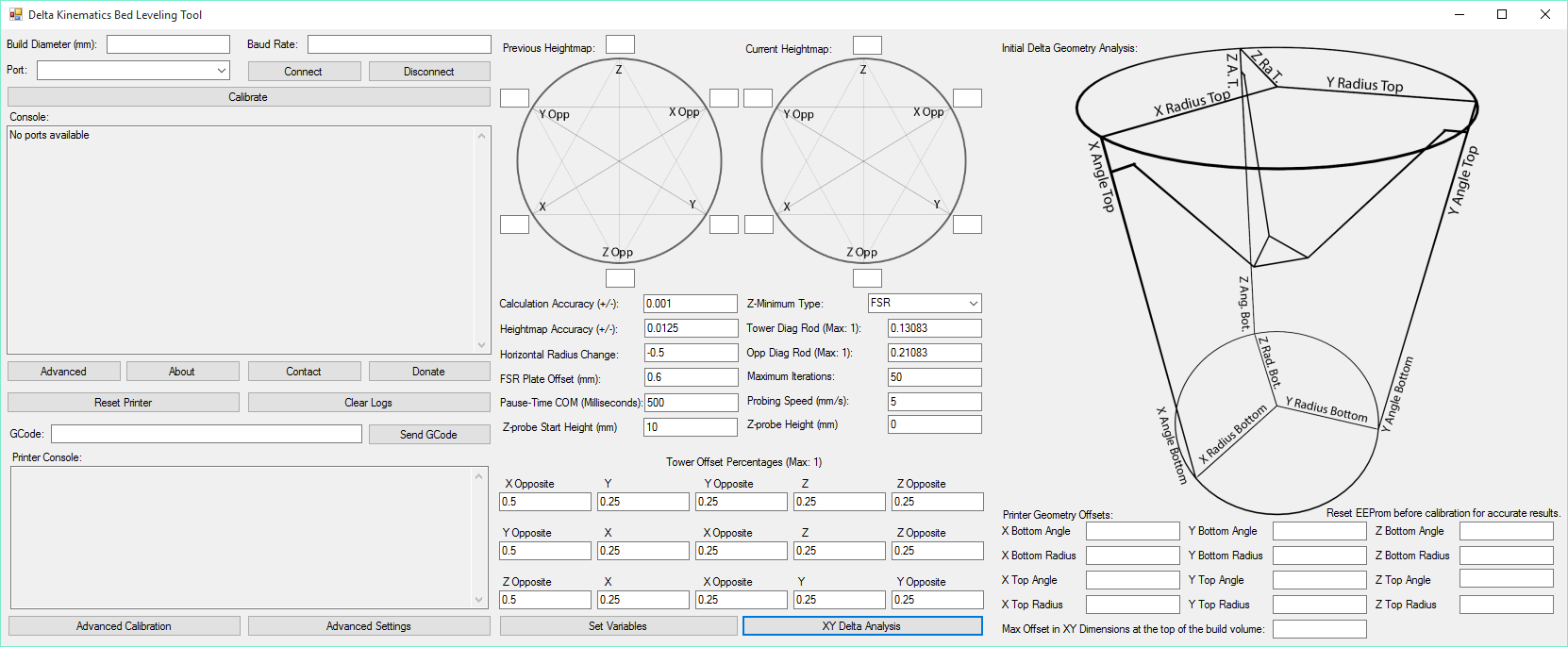Open Advanced Calibration panel
1568x647 pixels.
pyautogui.click(x=124, y=626)
